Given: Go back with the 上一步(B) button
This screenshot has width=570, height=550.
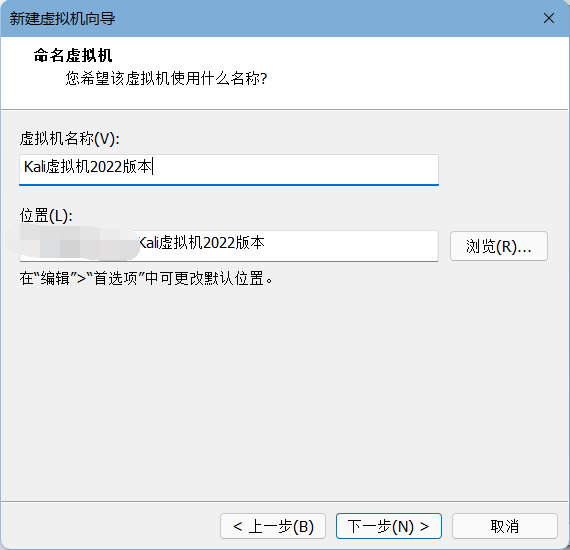Looking at the screenshot, I should click(273, 526).
